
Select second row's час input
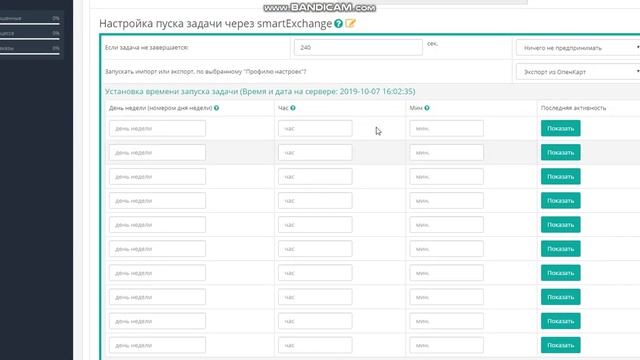click(315, 153)
